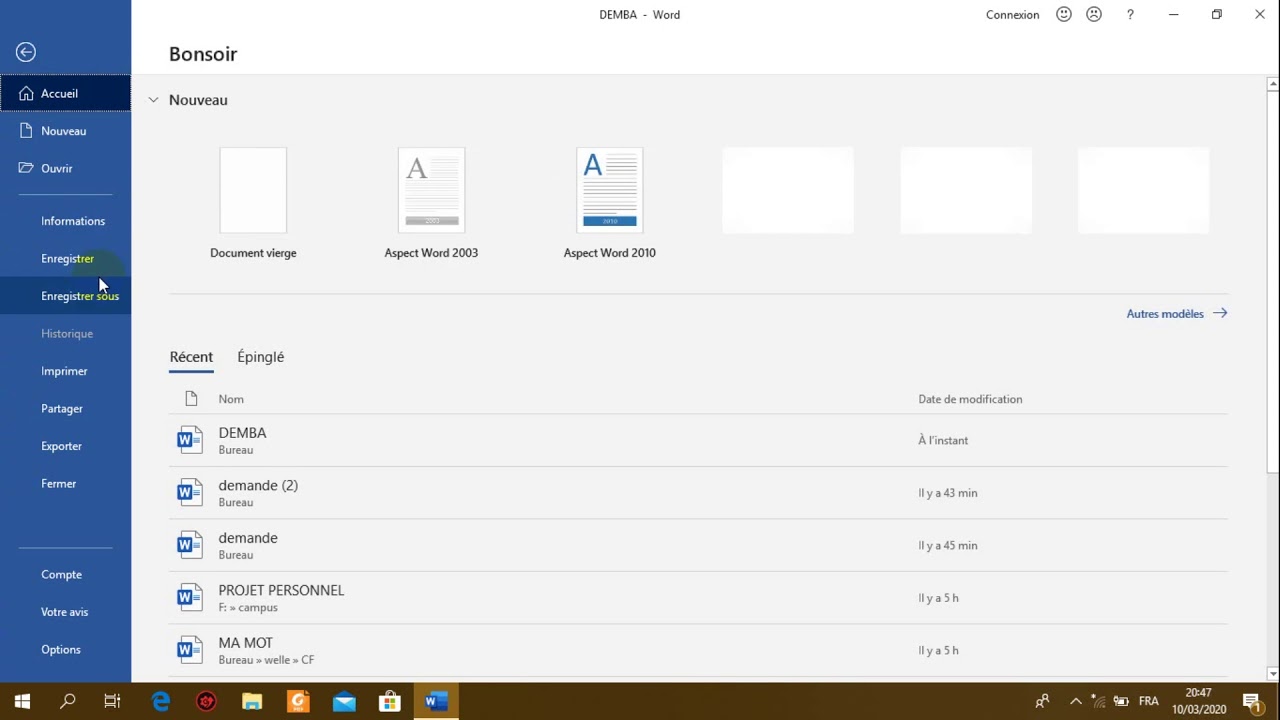This screenshot has height=720, width=1280.
Task: Open Microsoft Edge from the taskbar
Action: click(160, 700)
